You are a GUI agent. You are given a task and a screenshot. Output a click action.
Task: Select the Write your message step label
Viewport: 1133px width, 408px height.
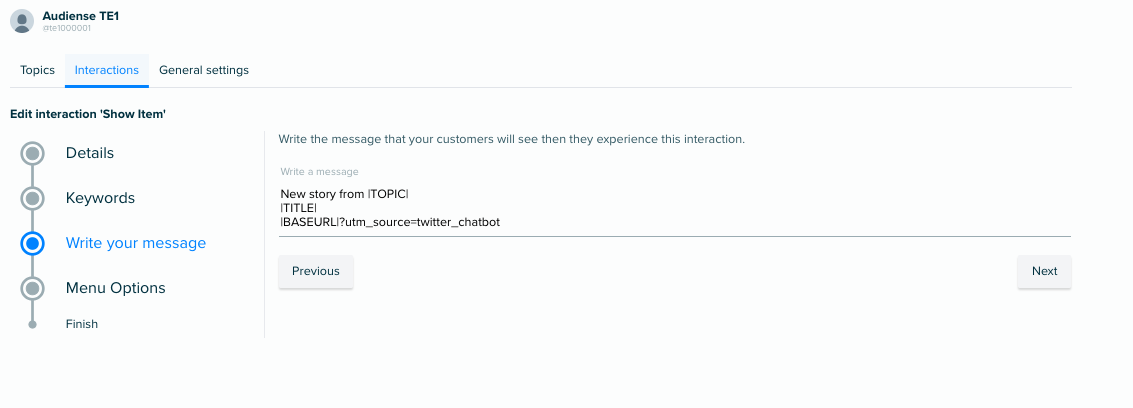[x=136, y=243]
